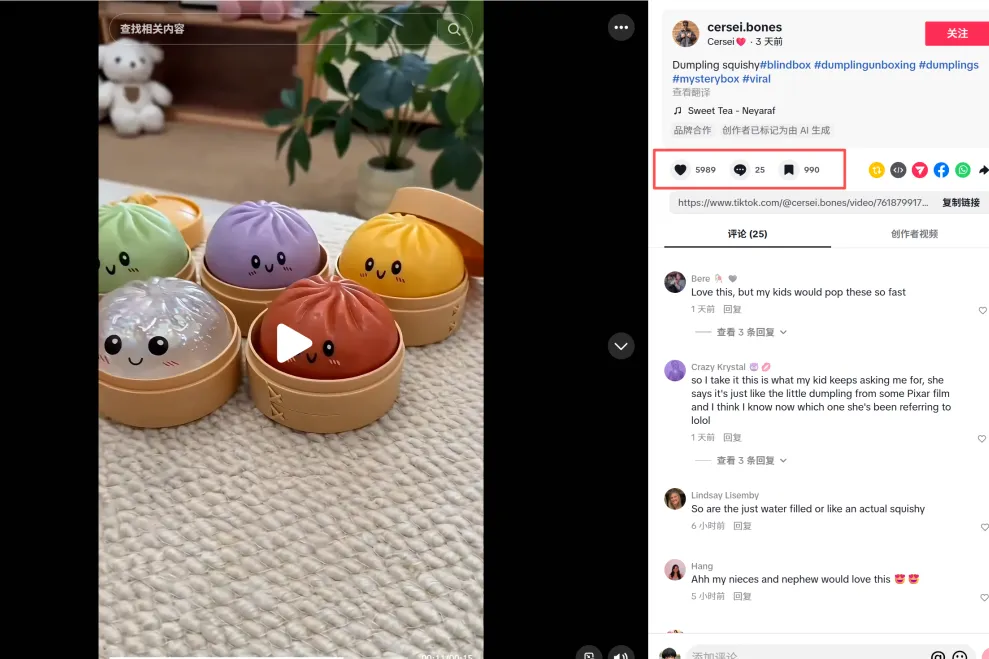
Task: Mute the video with the speaker icon
Action: tap(621, 655)
